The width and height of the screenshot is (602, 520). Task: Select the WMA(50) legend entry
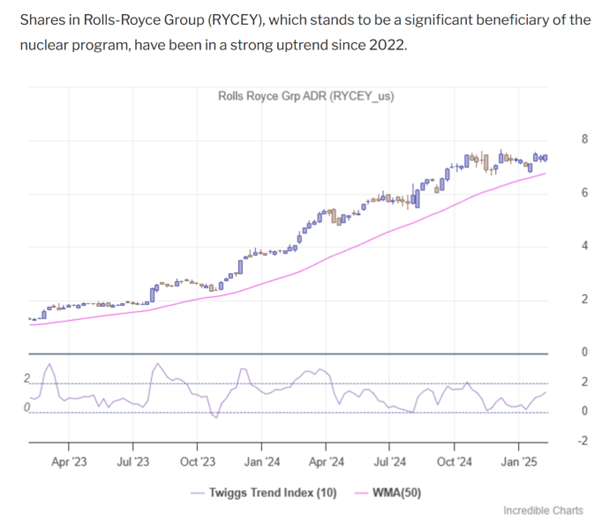[x=388, y=493]
